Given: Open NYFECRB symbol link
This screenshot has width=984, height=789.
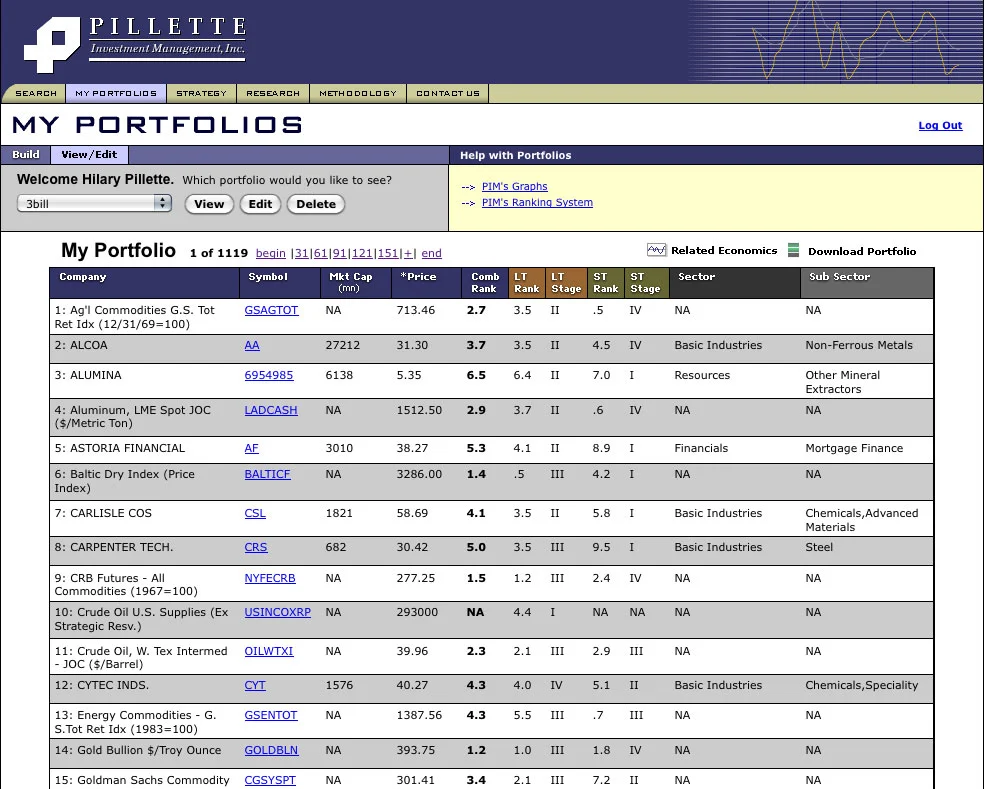Looking at the screenshot, I should [x=270, y=578].
